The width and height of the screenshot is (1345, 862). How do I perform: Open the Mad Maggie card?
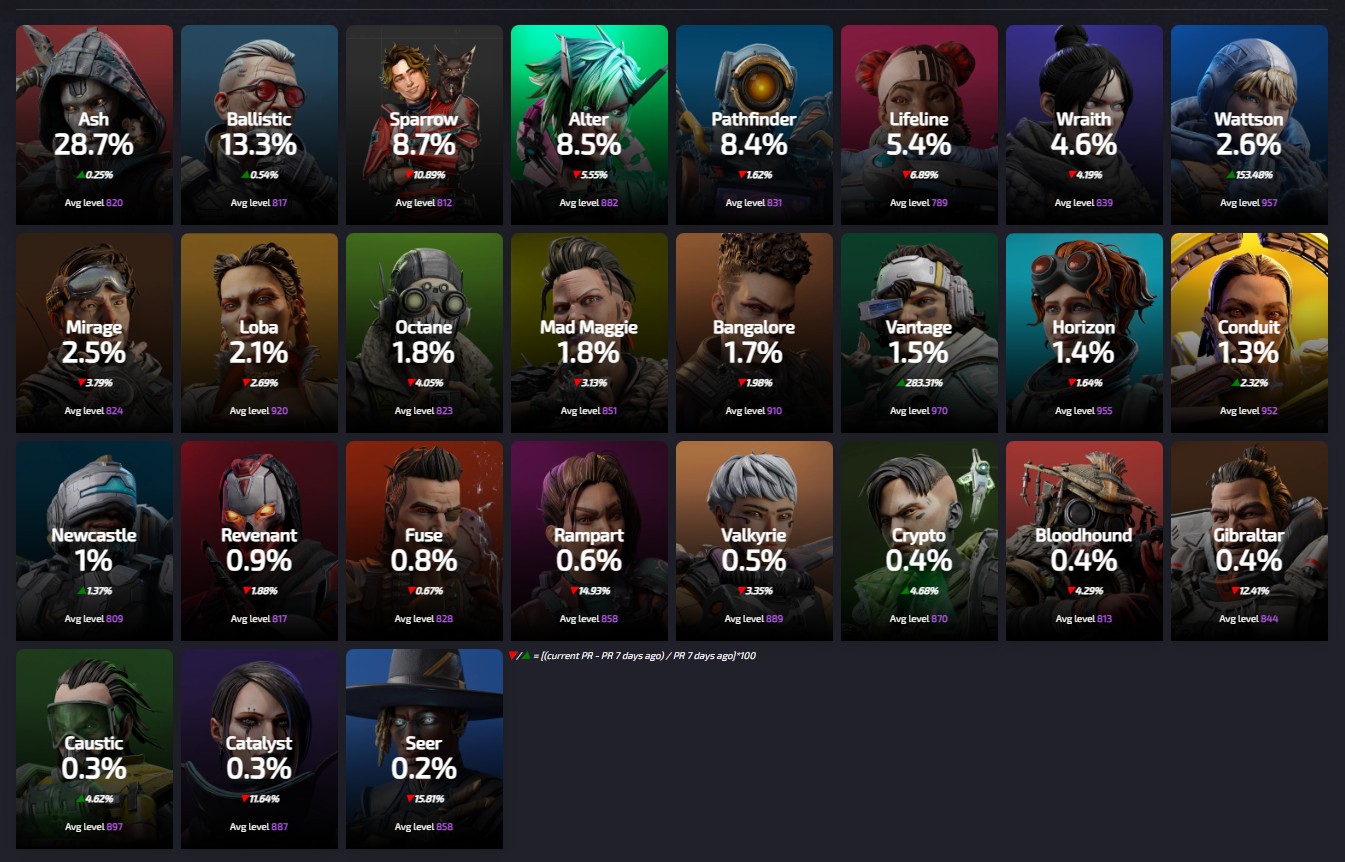pyautogui.click(x=589, y=333)
